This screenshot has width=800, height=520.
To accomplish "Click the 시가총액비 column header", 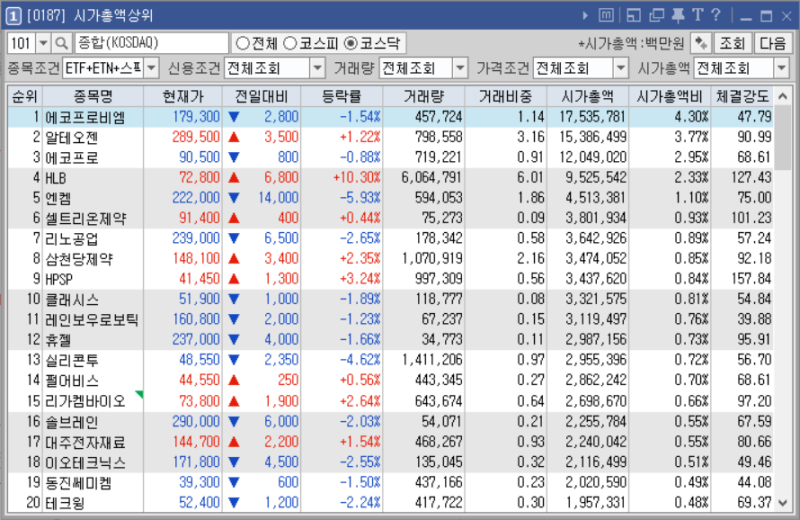I will (669, 96).
